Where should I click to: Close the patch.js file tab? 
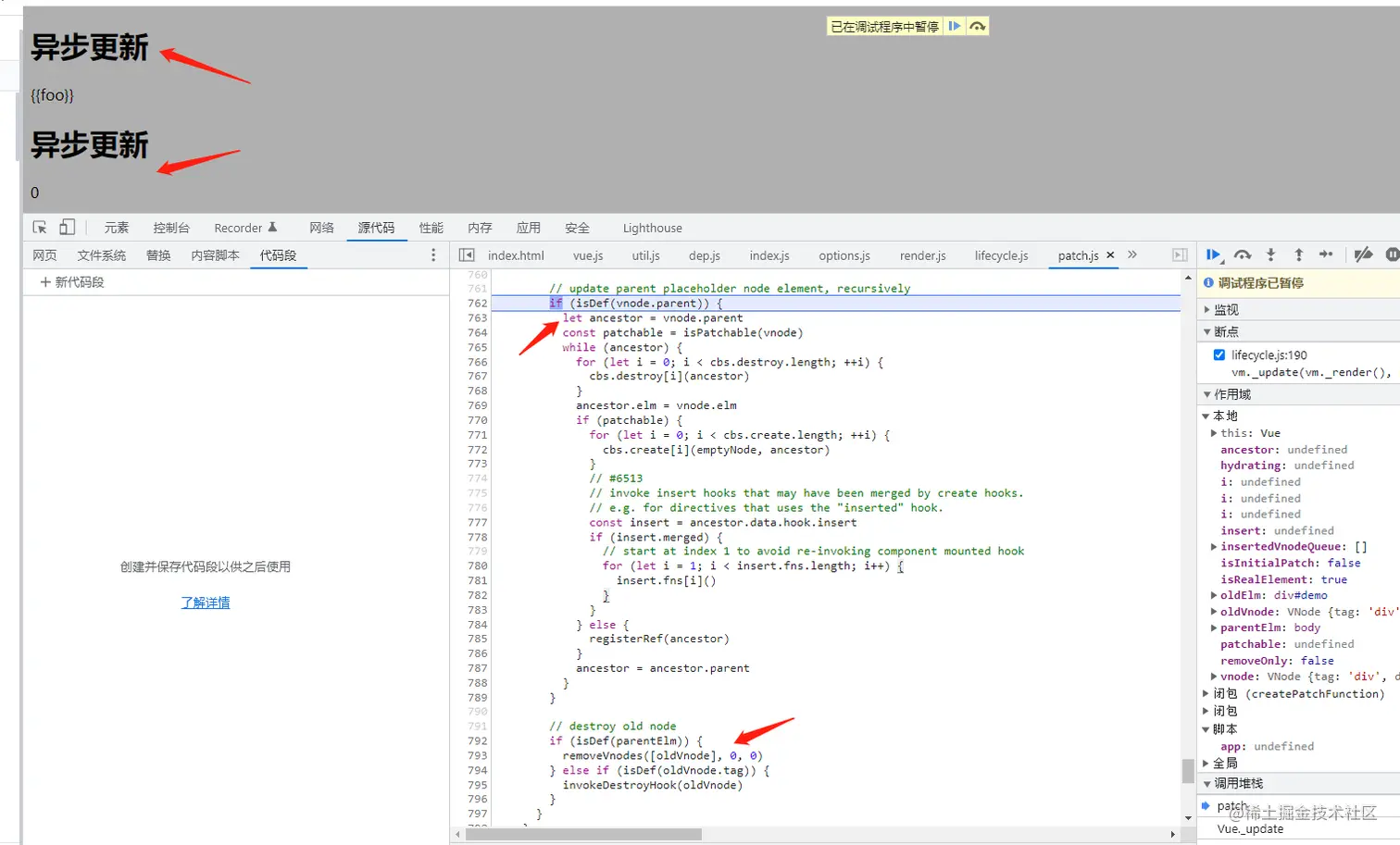tap(1110, 255)
